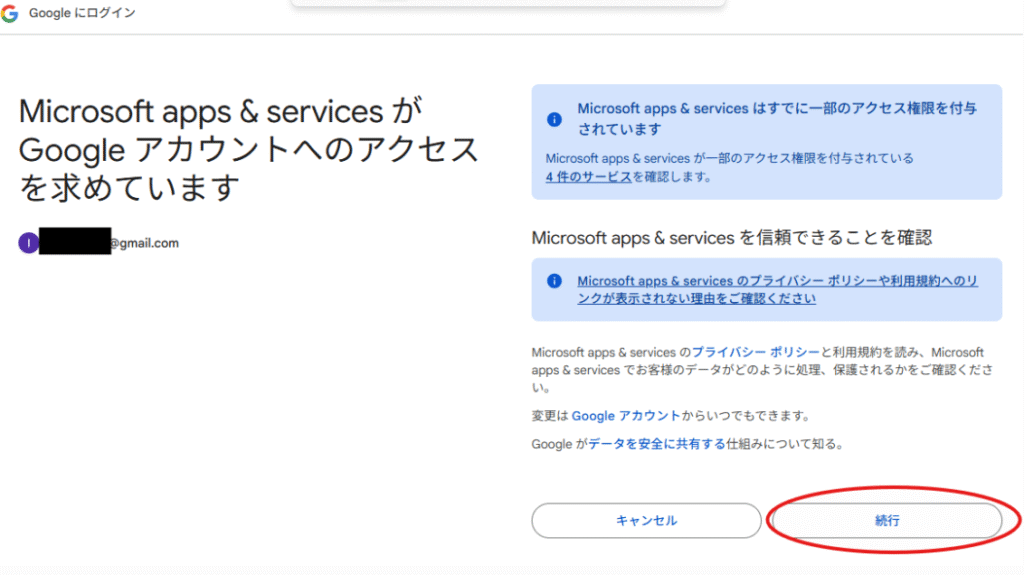Open the Google アカウント link
The width and height of the screenshot is (1024, 575).
pyautogui.click(x=626, y=416)
